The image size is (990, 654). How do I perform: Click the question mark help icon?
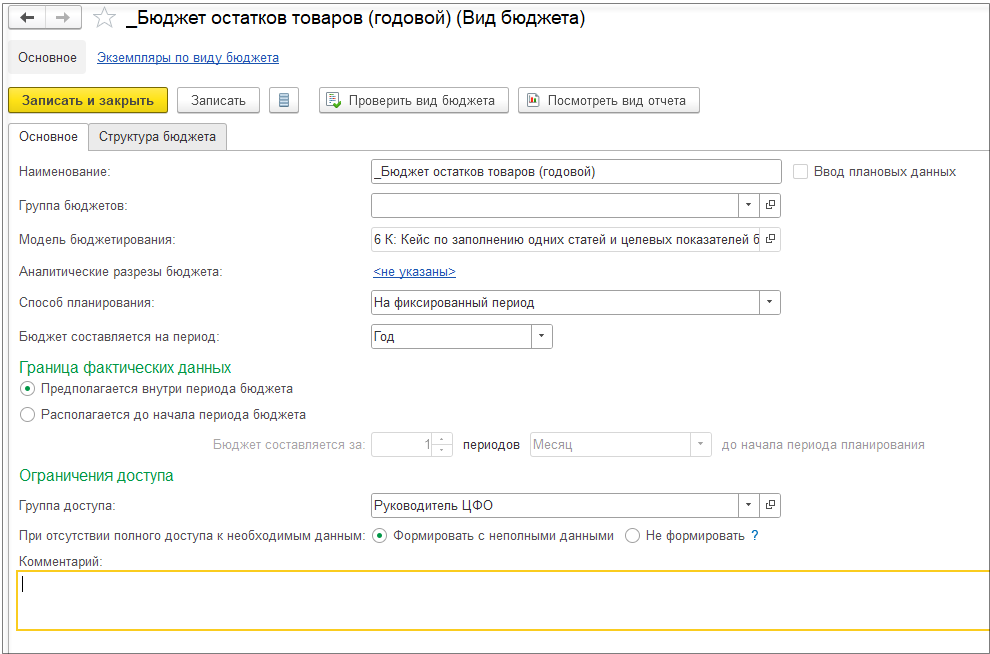(x=755, y=535)
